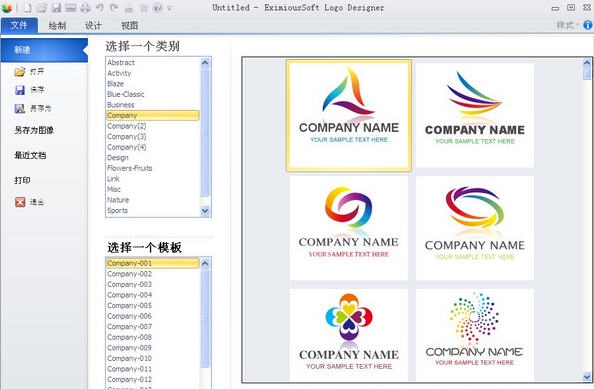Viewport: 594px width, 389px height.
Task: Select Company(3) in the category list
Action: click(x=153, y=137)
